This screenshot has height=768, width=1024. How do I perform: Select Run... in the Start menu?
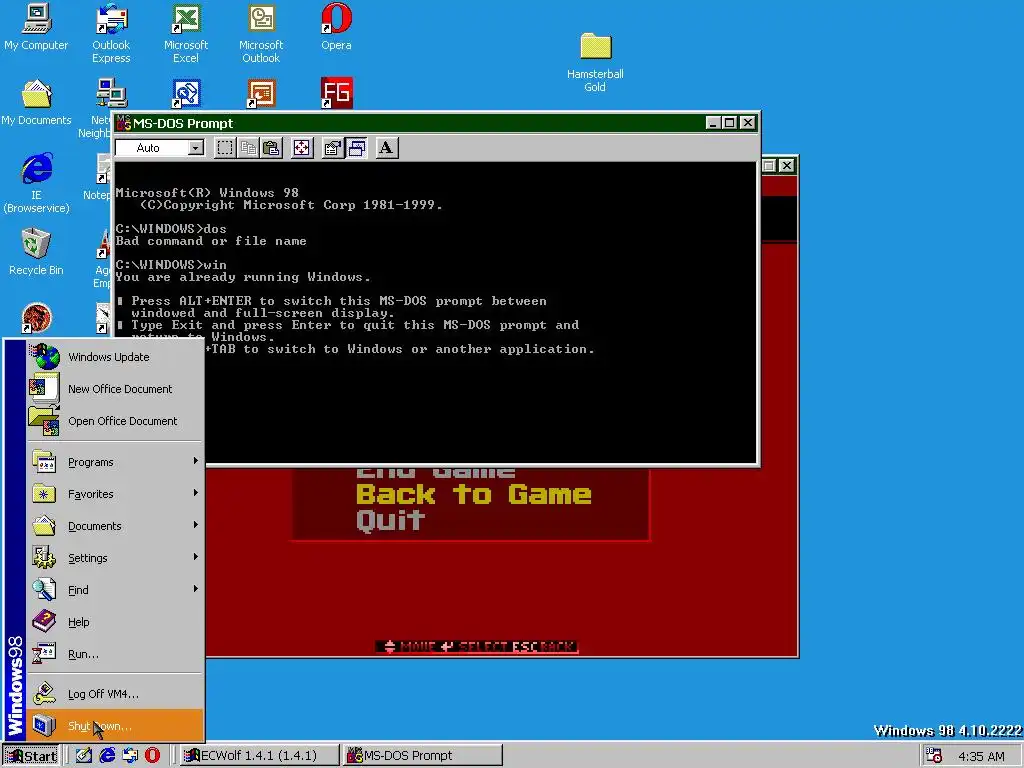tap(116, 654)
